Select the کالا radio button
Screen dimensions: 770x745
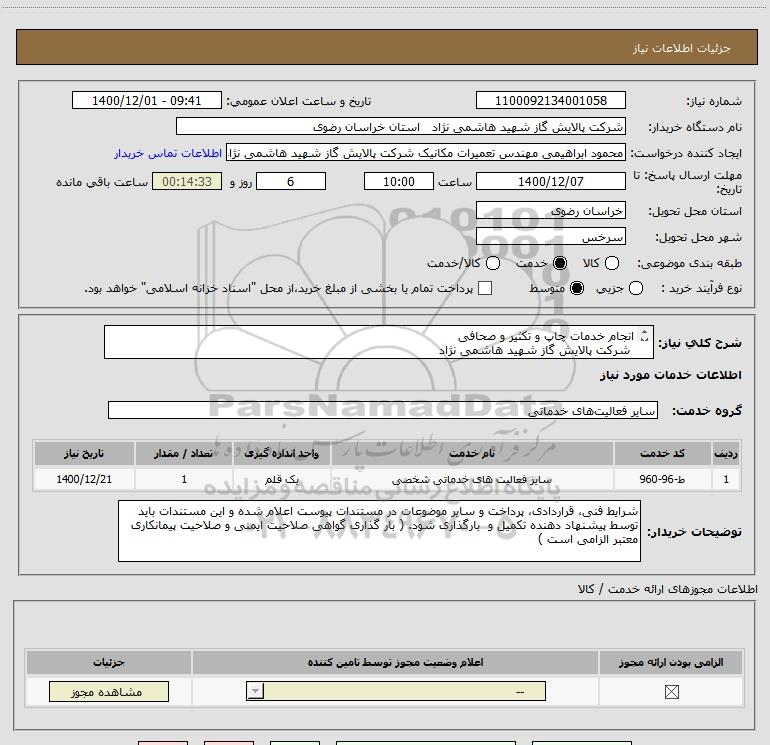(611, 263)
